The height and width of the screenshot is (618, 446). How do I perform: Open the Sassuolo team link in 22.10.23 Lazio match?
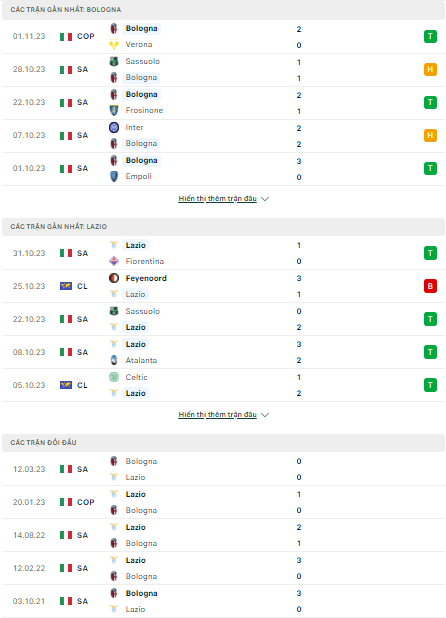pyautogui.click(x=143, y=311)
